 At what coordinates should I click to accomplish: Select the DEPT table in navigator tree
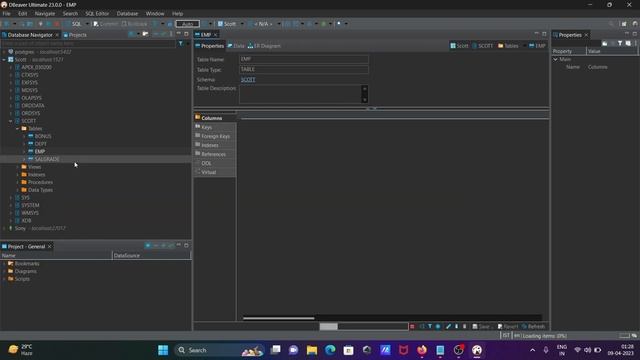[x=40, y=144]
